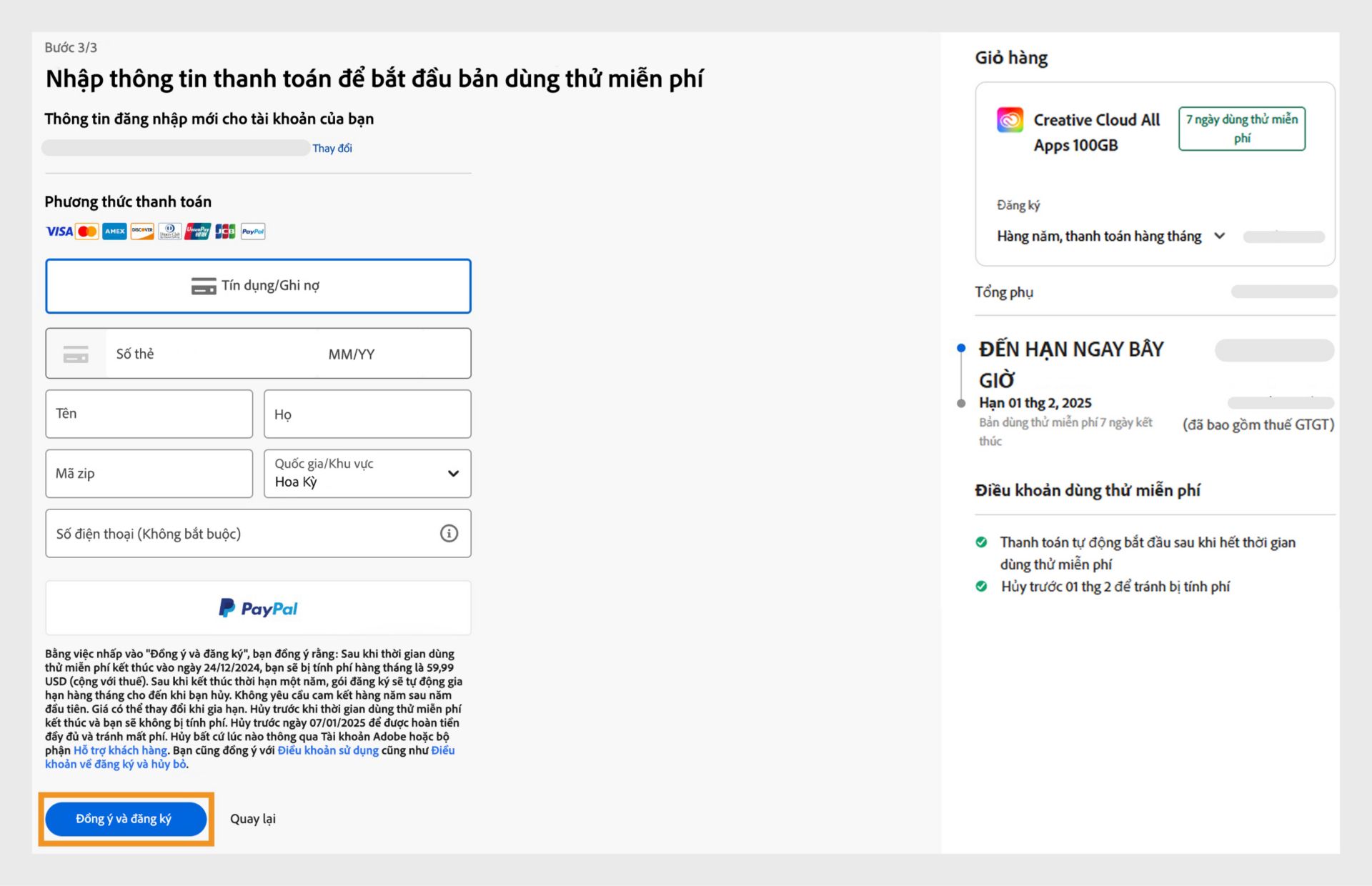Click Bước 3/3 step indicator
Screen dimensions: 1372x886
[71, 47]
